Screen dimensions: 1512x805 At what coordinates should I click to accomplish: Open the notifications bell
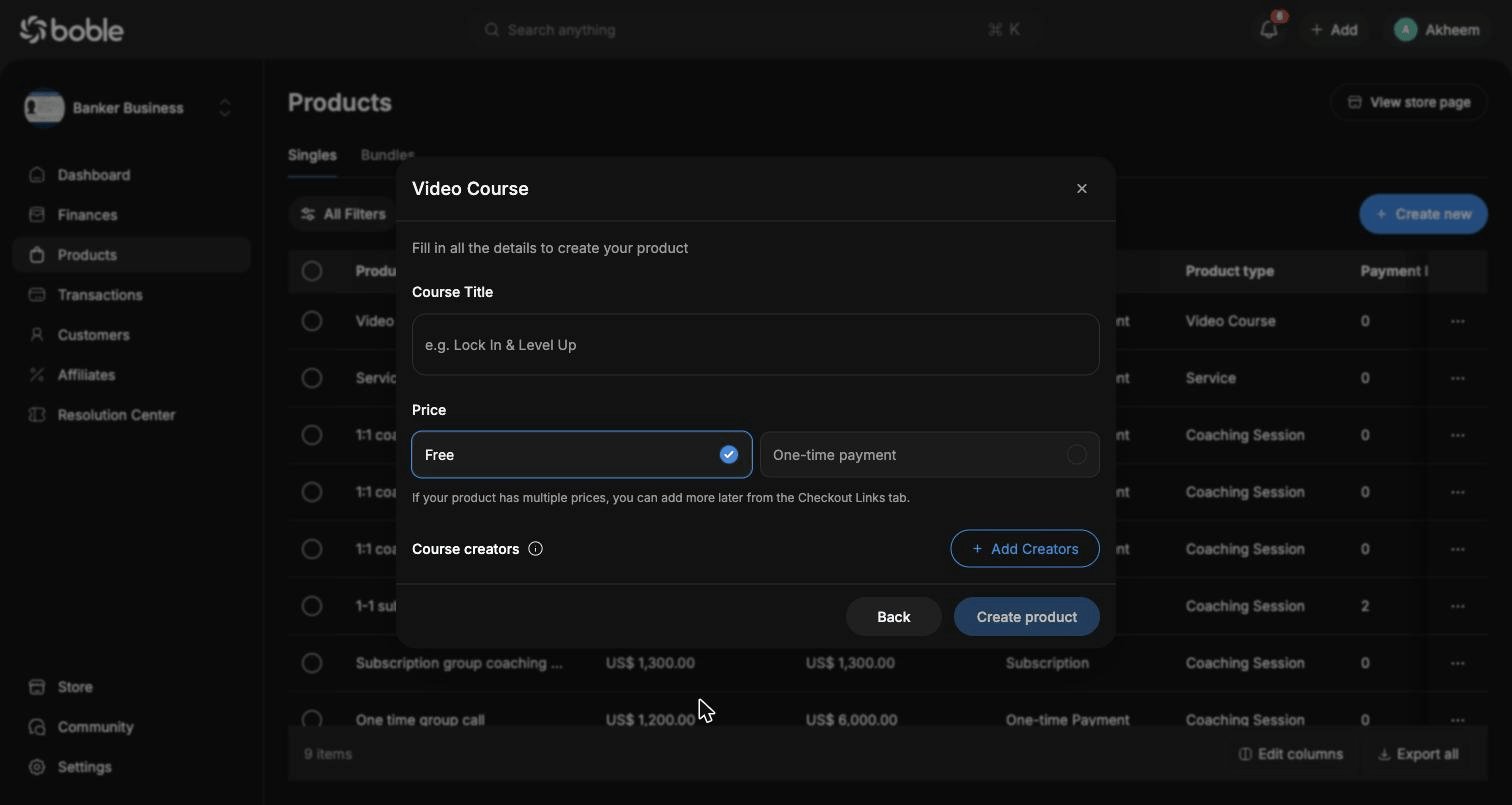[1269, 29]
